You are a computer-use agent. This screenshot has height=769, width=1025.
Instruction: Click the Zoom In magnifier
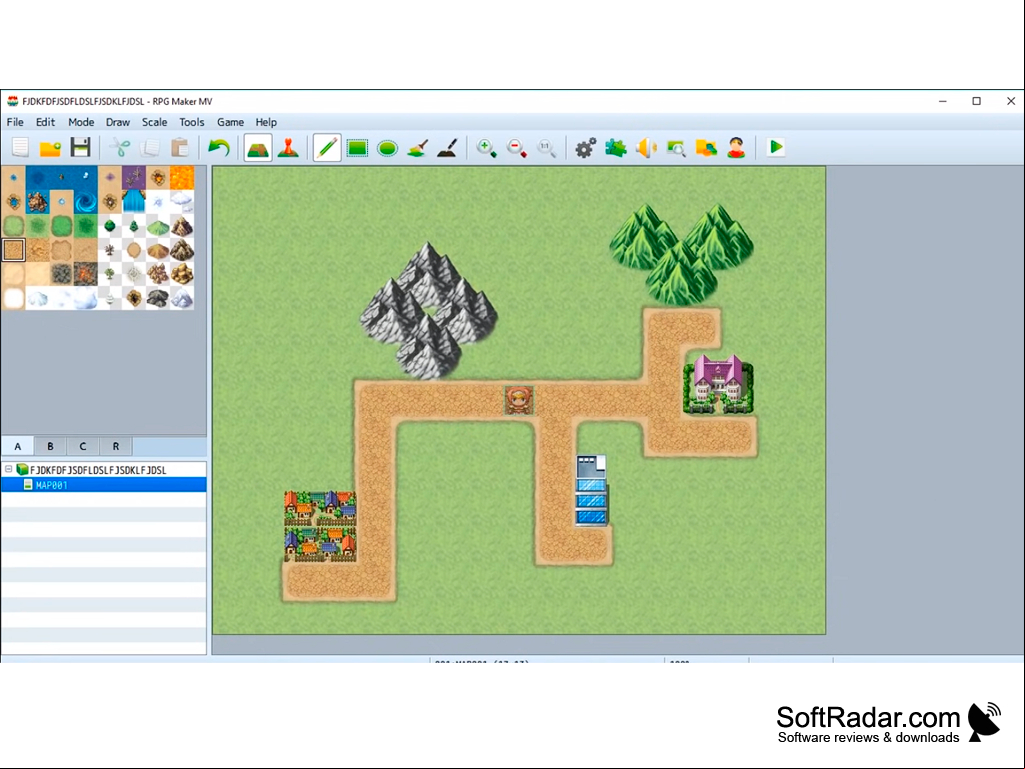(486, 147)
